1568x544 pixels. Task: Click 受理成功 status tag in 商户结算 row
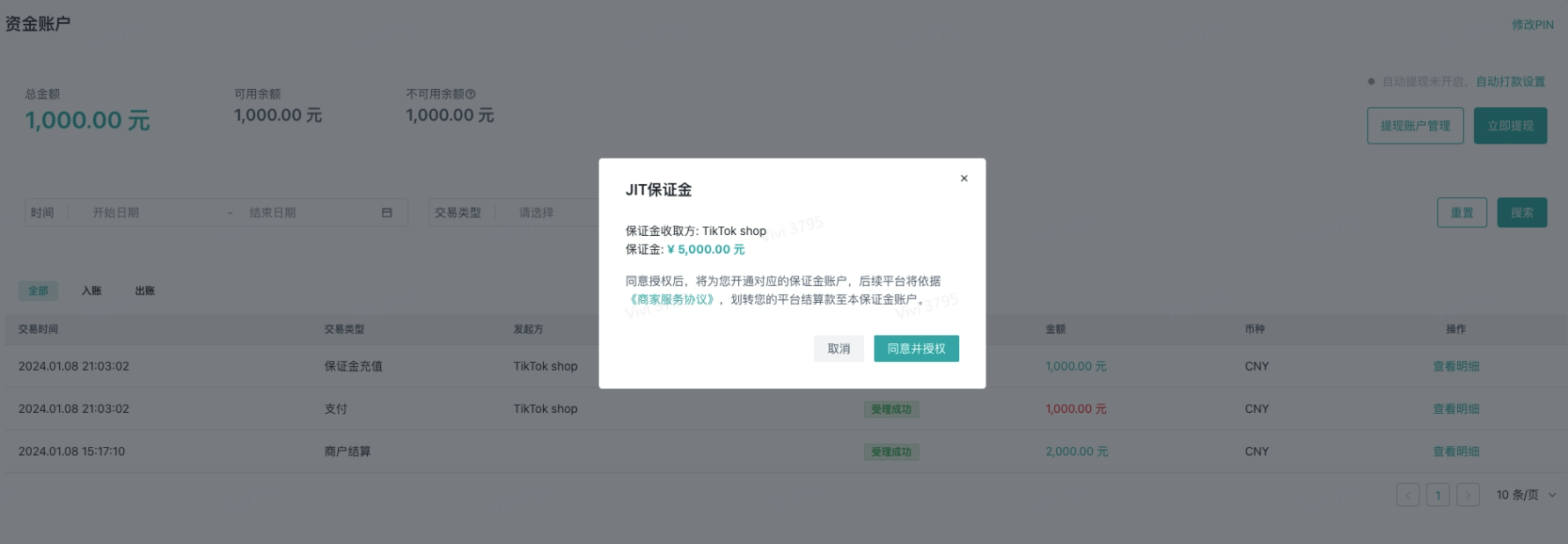[891, 452]
